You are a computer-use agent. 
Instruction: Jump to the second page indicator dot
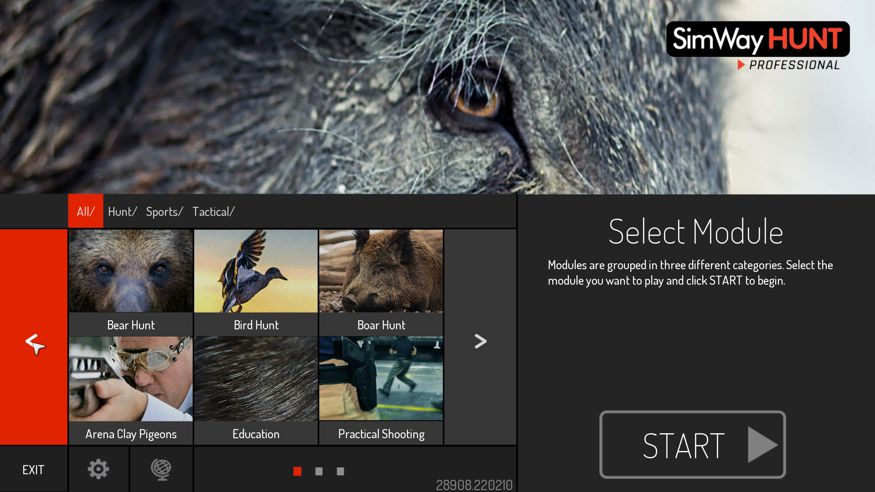[x=319, y=471]
